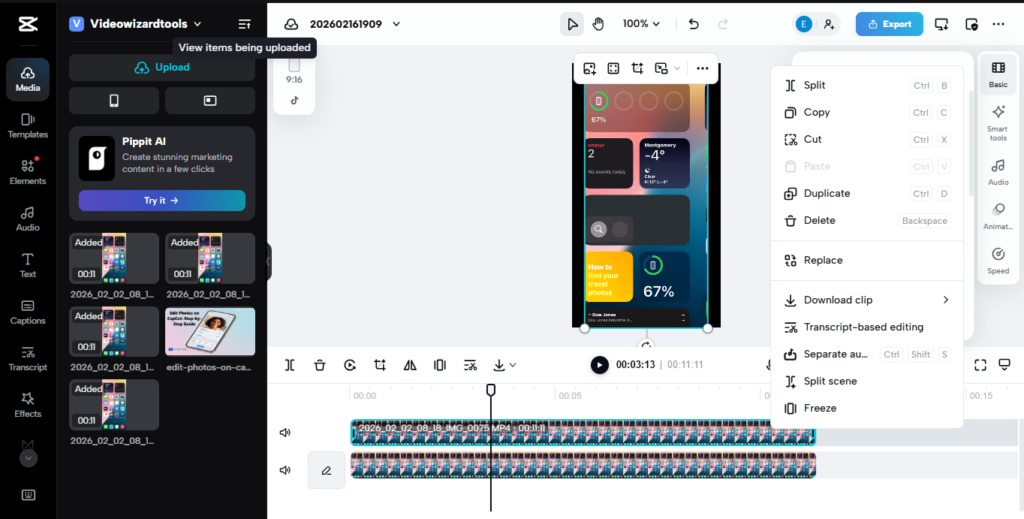This screenshot has height=519, width=1024.
Task: Open the Speed tab
Action: click(998, 260)
